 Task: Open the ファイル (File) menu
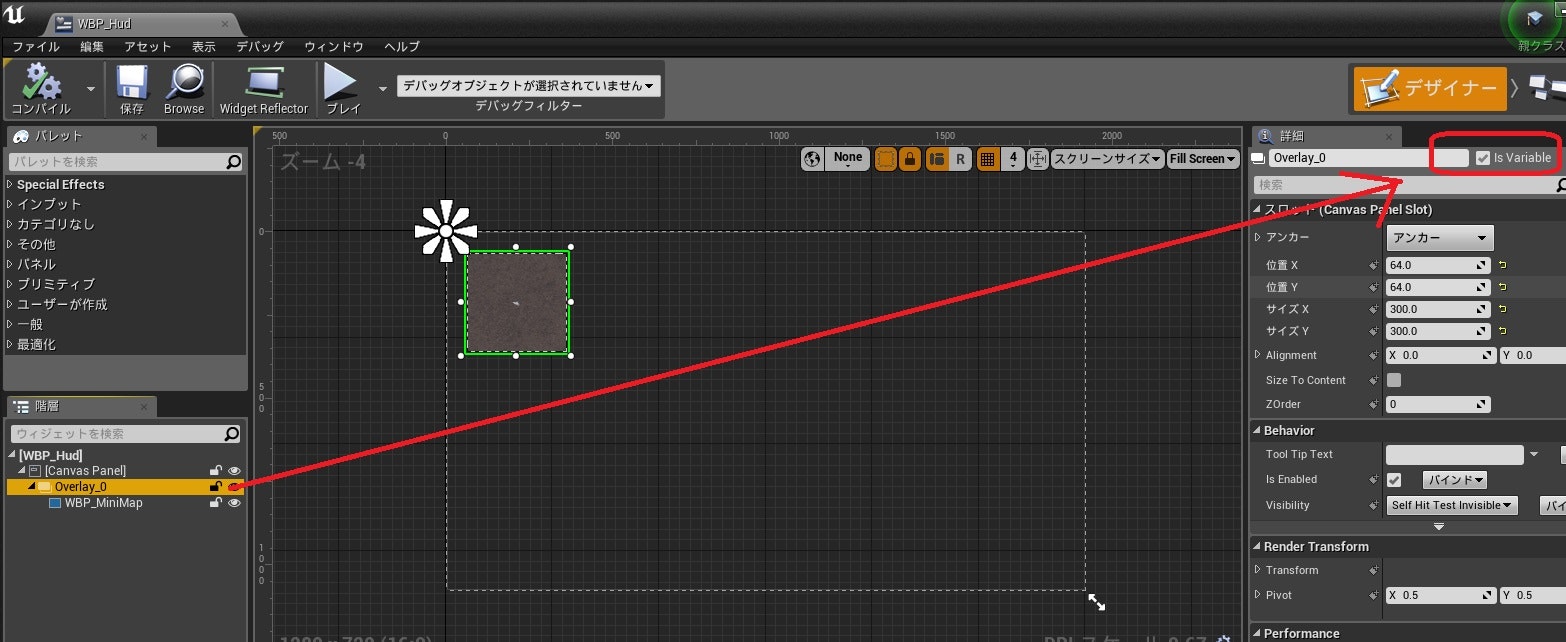click(x=36, y=46)
